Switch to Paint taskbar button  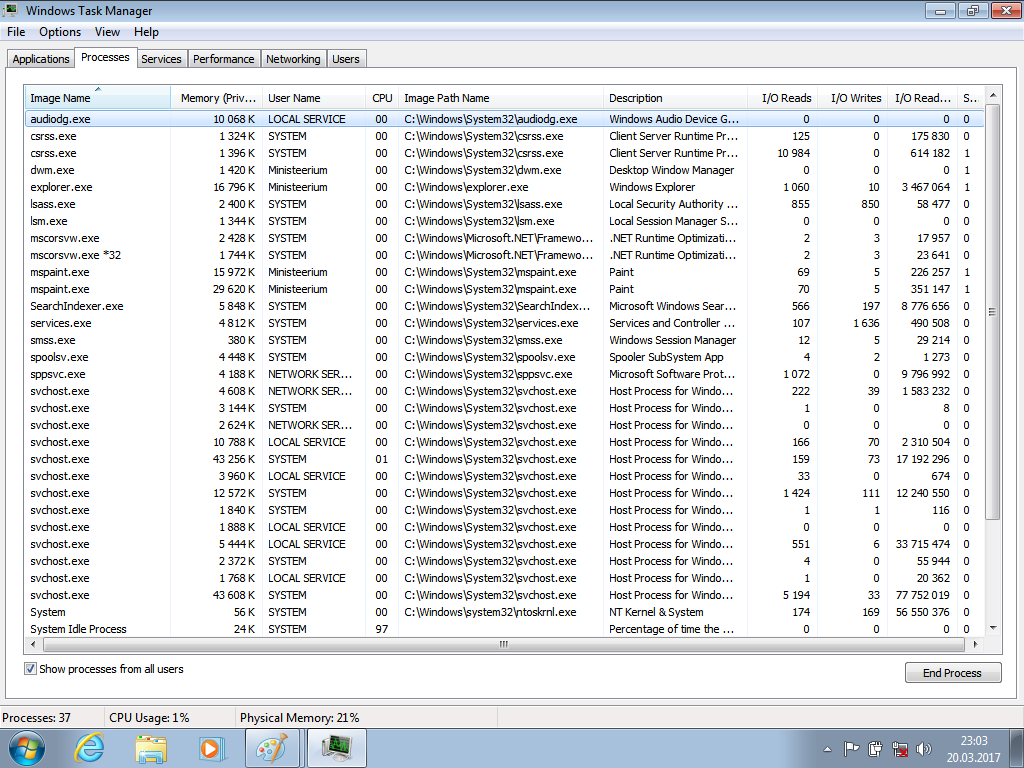272,748
